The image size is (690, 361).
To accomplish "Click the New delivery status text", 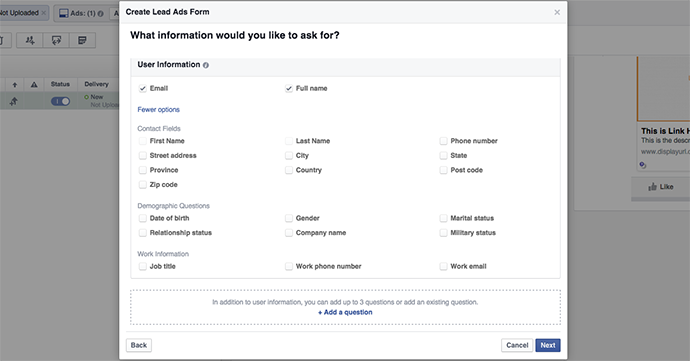I will coord(97,97).
